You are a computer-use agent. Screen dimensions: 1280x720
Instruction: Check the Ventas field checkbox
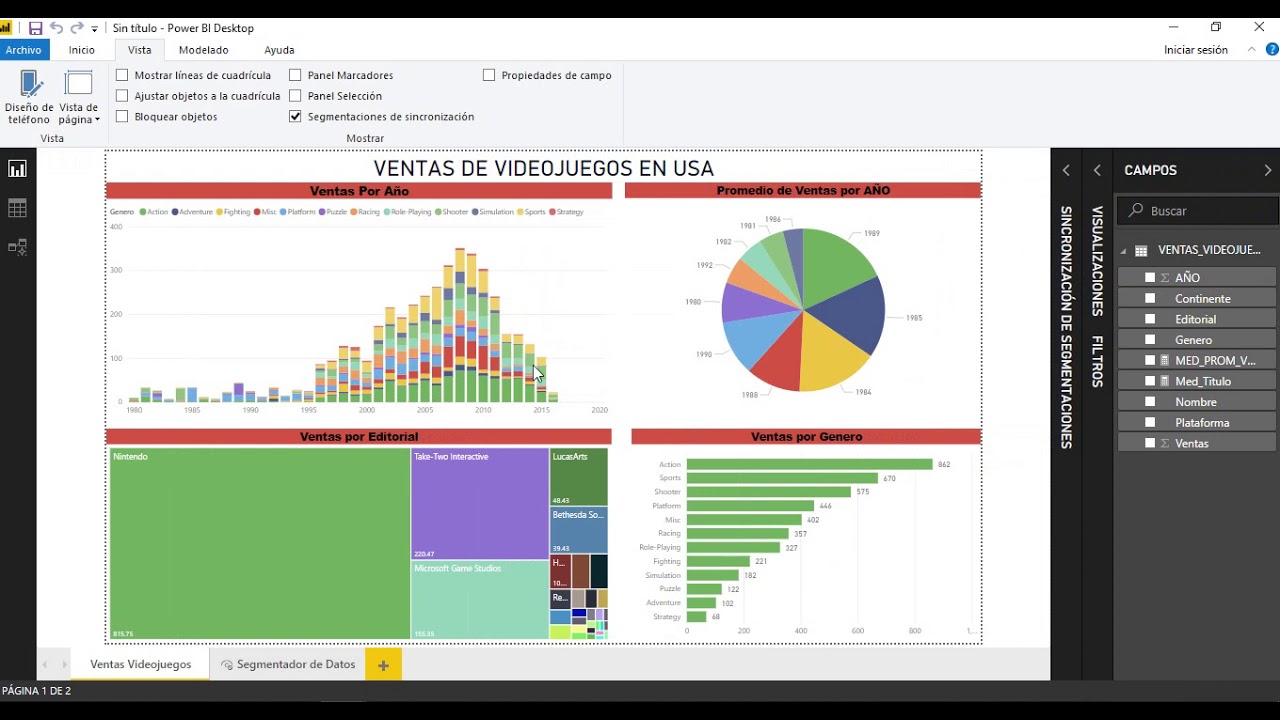click(1150, 443)
